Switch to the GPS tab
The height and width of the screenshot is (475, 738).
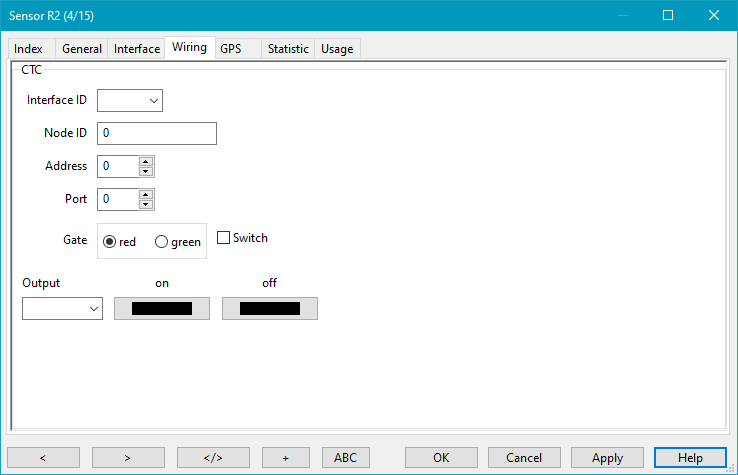[231, 48]
